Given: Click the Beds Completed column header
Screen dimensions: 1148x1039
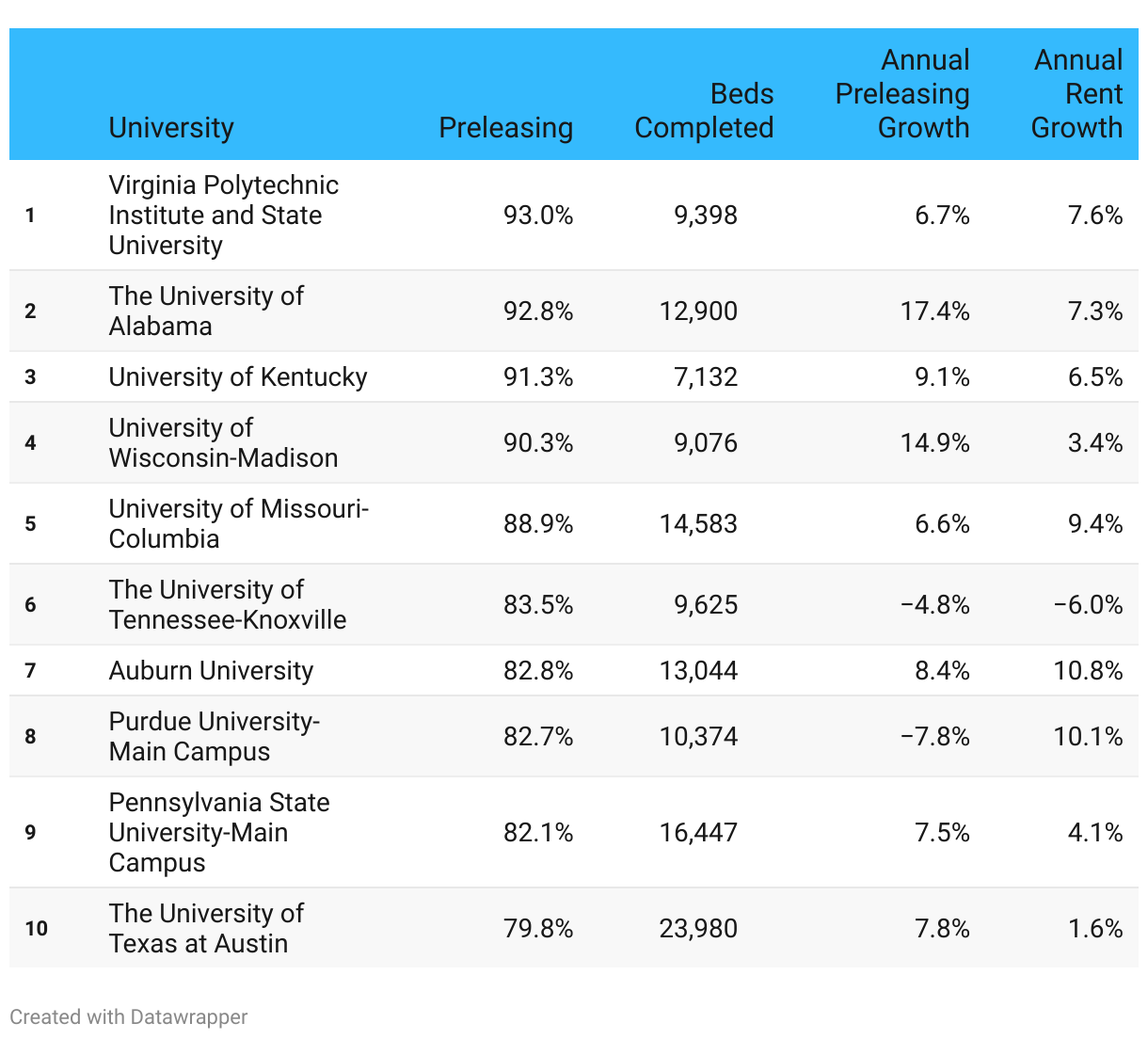Looking at the screenshot, I should click(x=704, y=111).
